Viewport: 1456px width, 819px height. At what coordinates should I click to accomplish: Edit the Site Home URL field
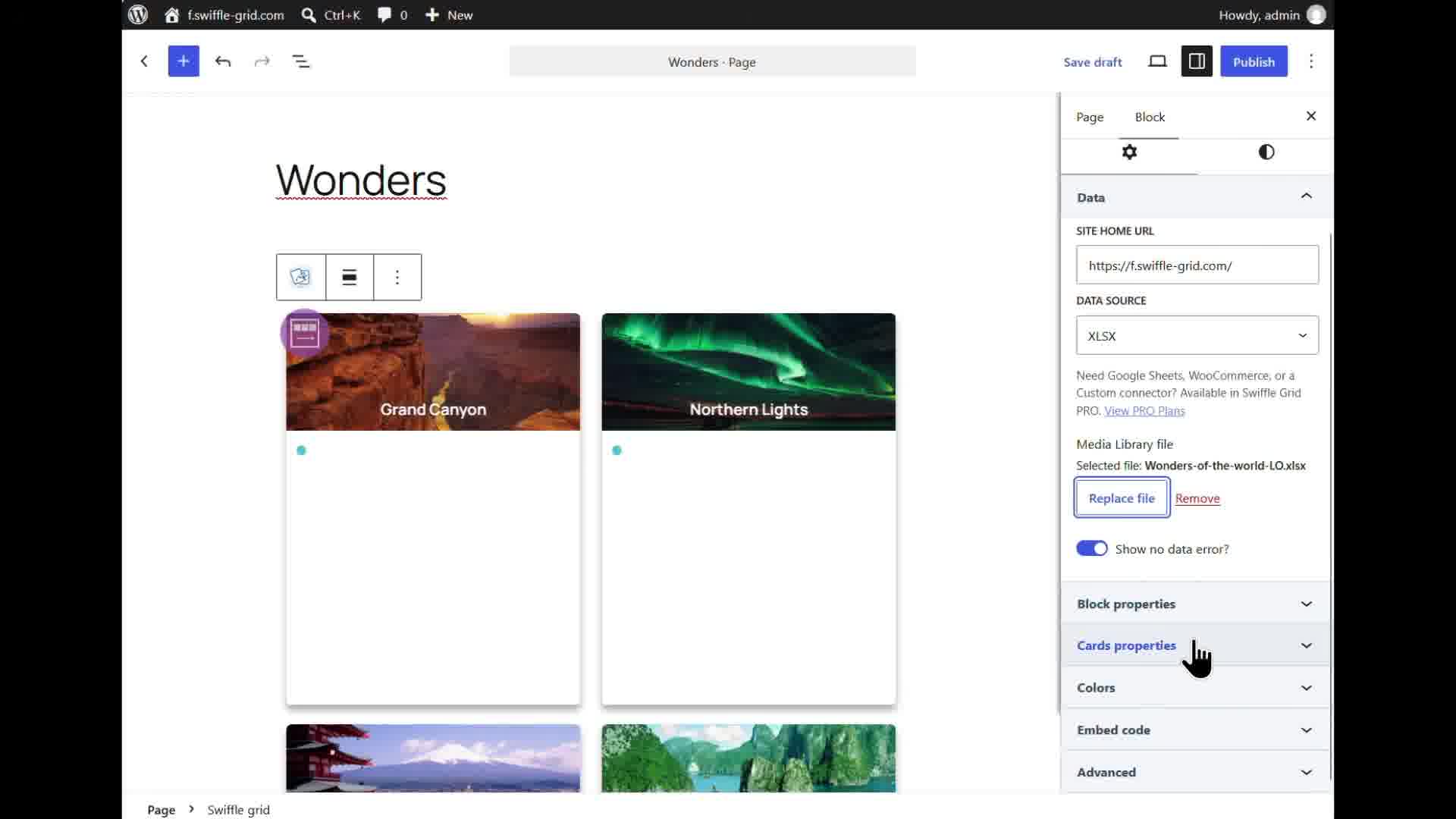pyautogui.click(x=1197, y=265)
